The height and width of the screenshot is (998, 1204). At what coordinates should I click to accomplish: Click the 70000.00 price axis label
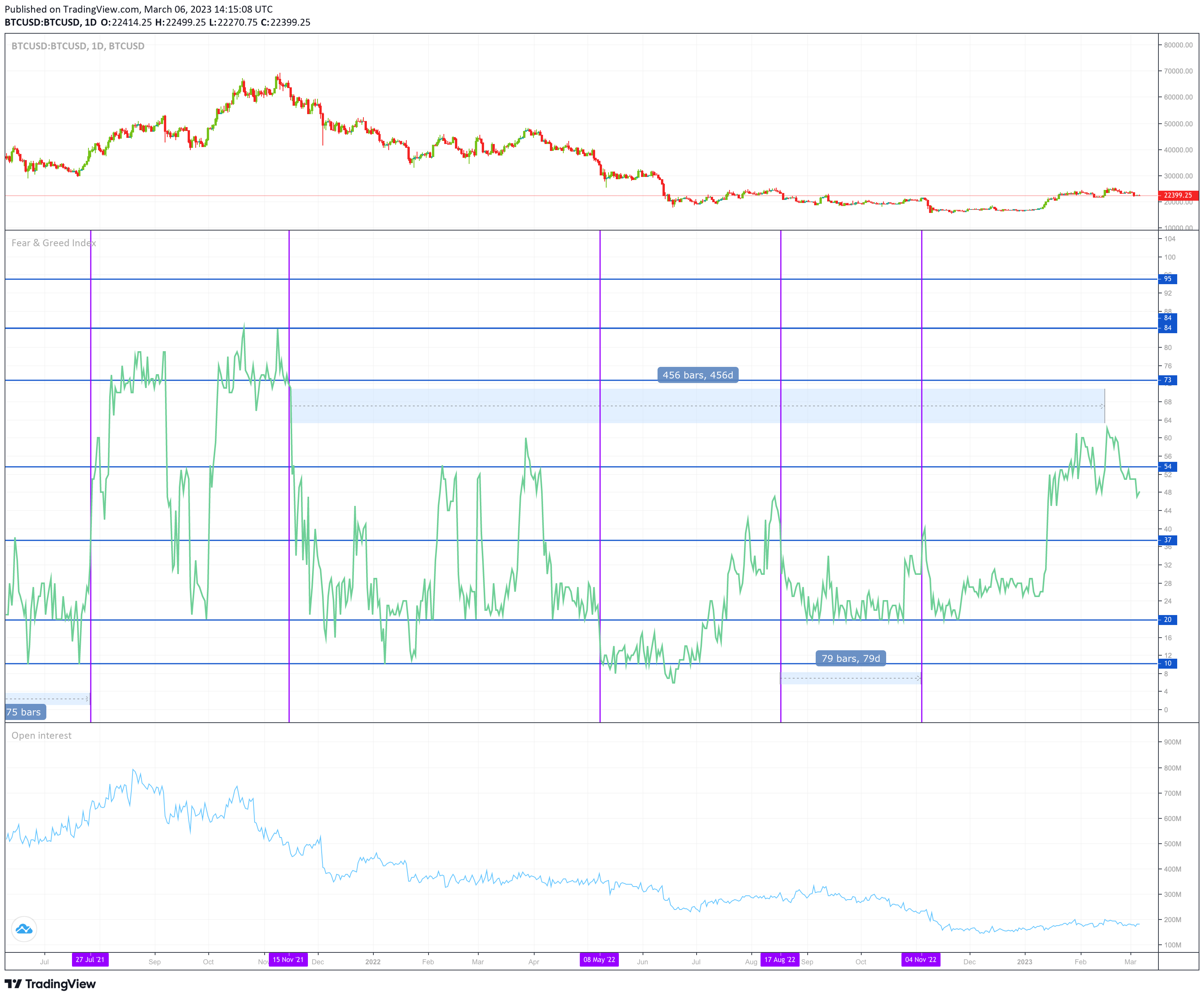(1178, 71)
